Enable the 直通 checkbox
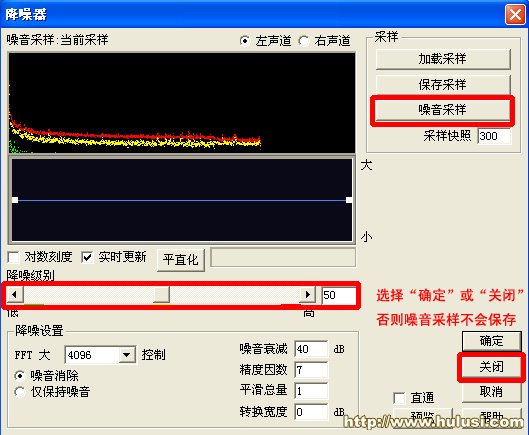Image resolution: width=529 pixels, height=435 pixels. tap(399, 398)
